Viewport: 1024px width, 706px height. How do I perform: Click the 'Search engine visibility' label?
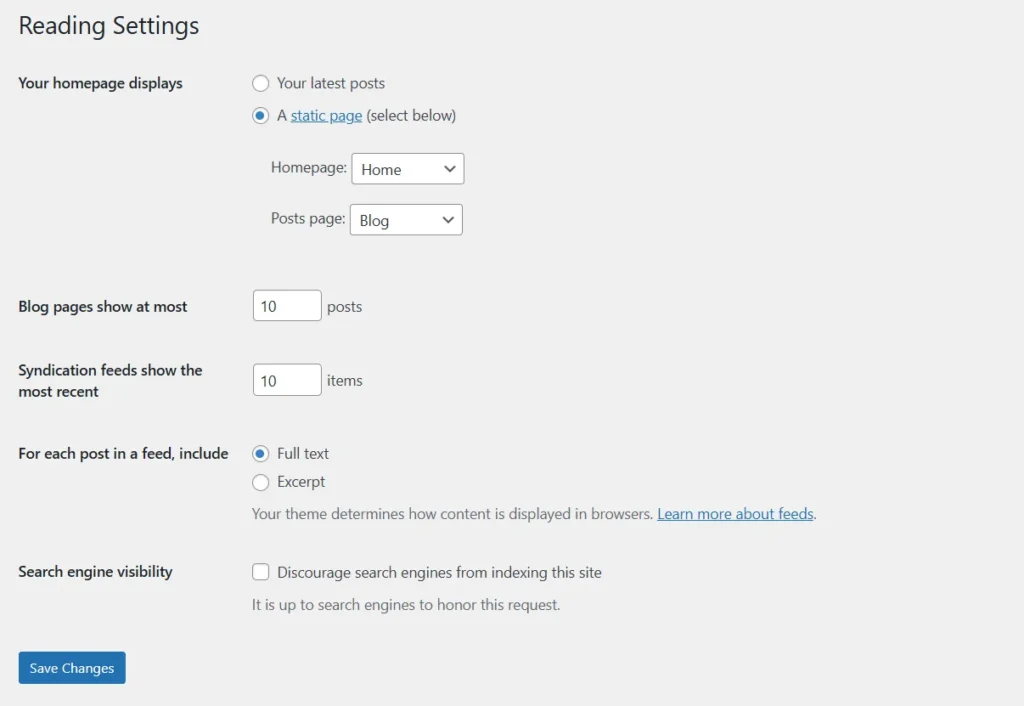(x=94, y=571)
